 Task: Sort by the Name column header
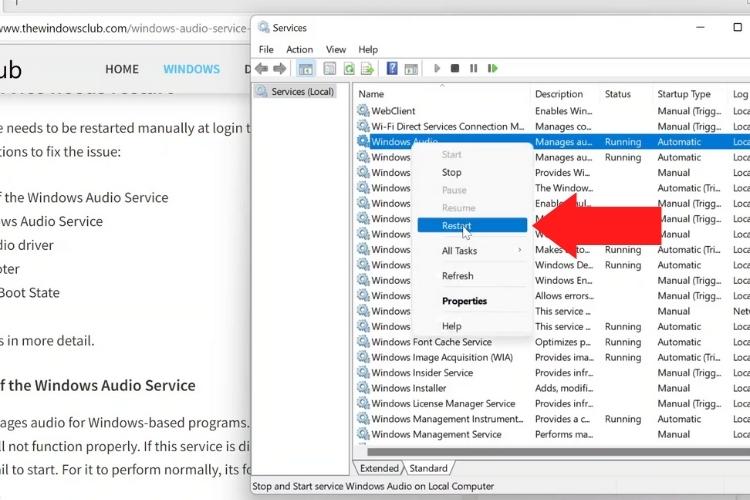point(442,94)
